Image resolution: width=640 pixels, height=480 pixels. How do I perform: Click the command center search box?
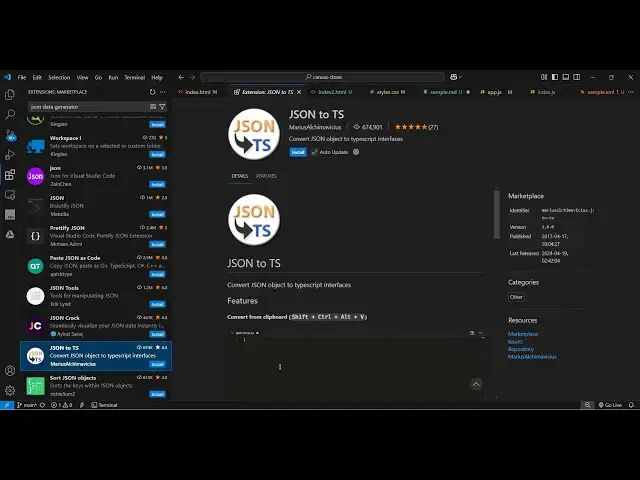click(323, 77)
